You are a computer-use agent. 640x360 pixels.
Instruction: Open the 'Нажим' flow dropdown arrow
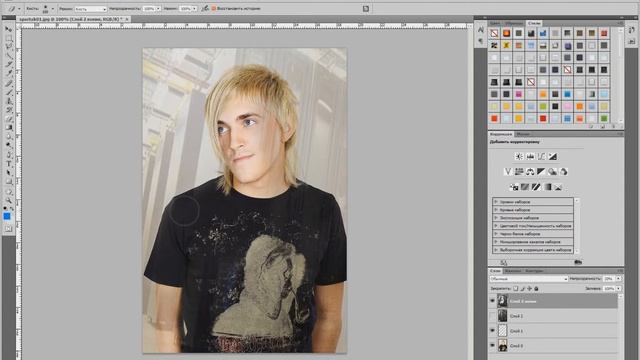pyautogui.click(x=194, y=9)
